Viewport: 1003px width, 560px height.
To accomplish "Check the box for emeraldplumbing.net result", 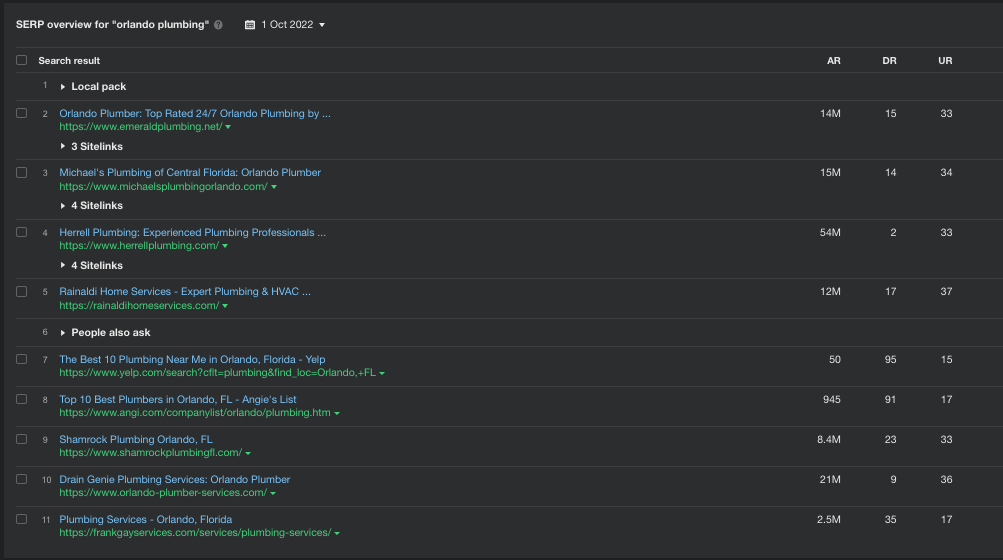I will (22, 113).
